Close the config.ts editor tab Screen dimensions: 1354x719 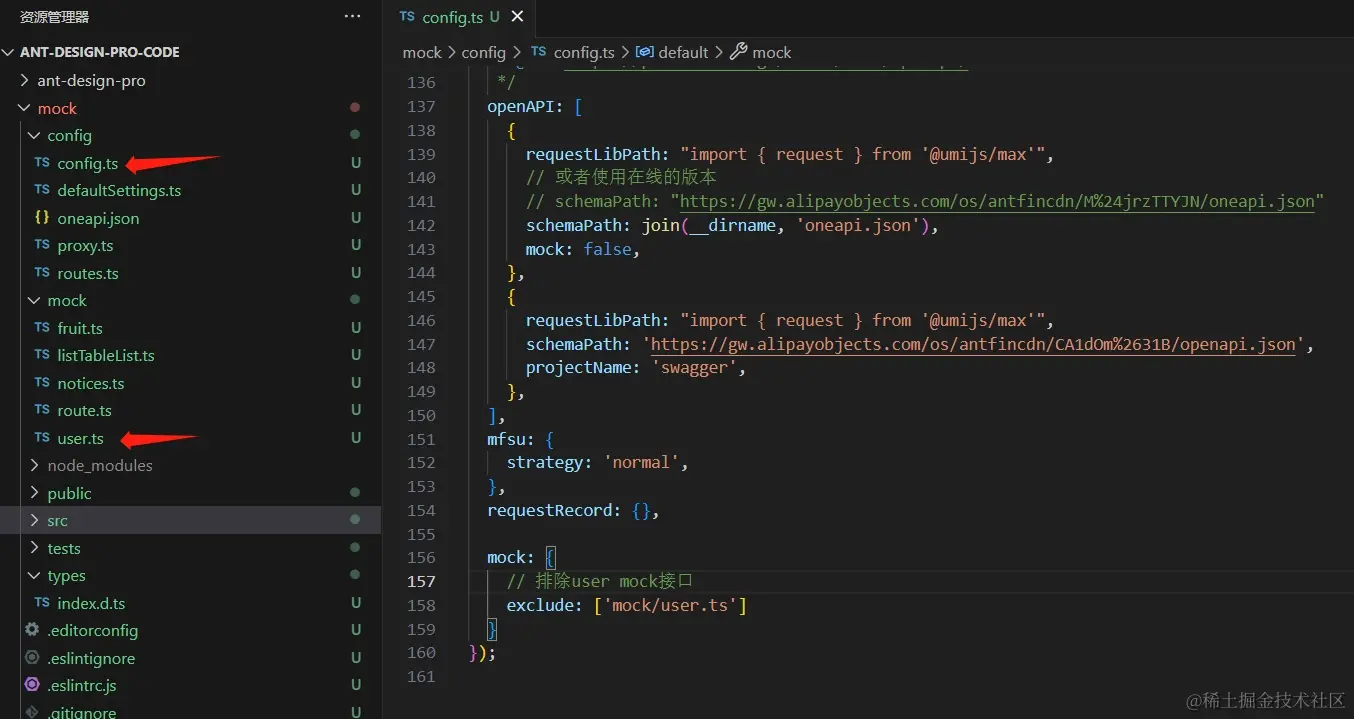coord(517,17)
